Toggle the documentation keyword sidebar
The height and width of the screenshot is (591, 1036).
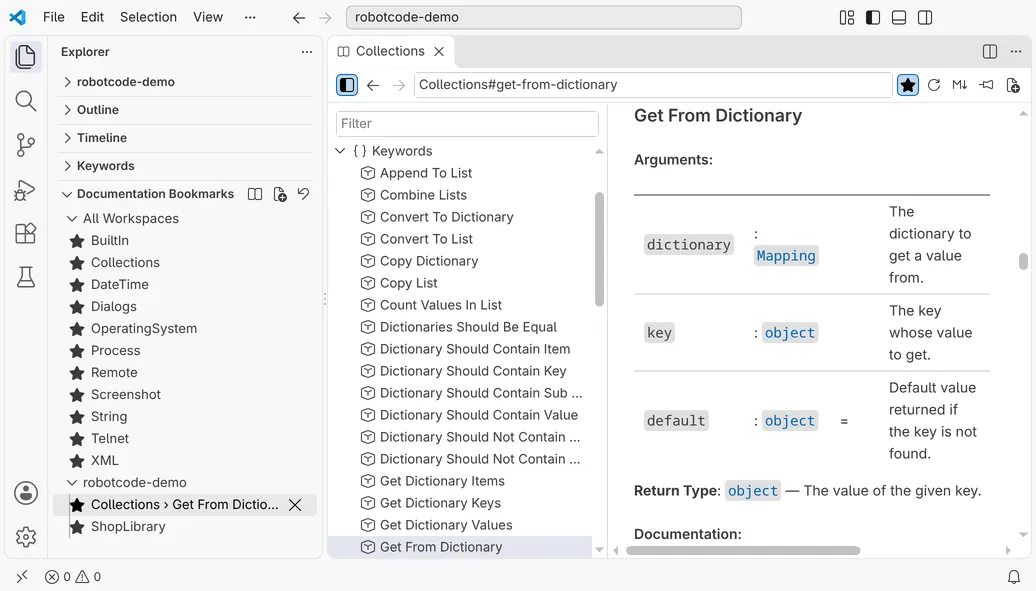(347, 85)
